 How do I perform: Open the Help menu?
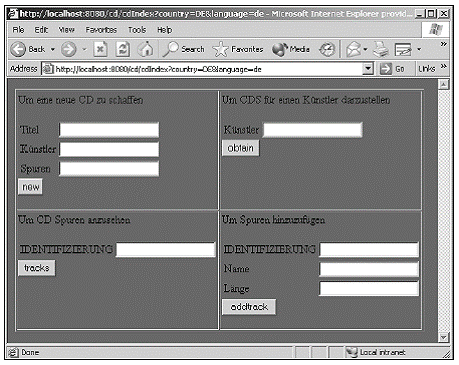click(x=165, y=30)
